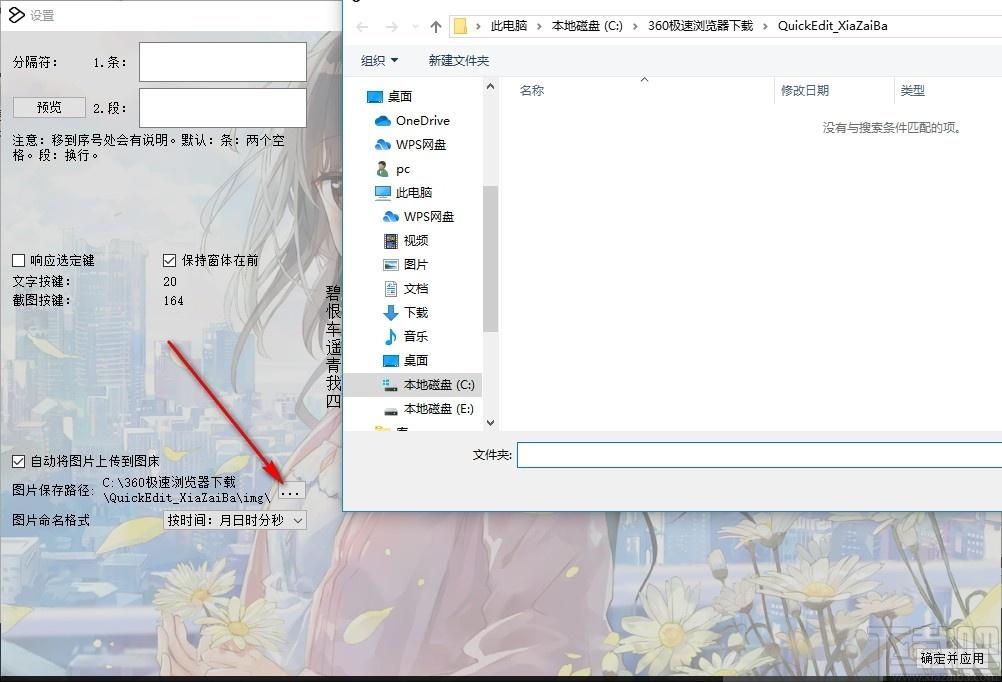Click the Local Disk (E:) drive icon

tap(391, 409)
